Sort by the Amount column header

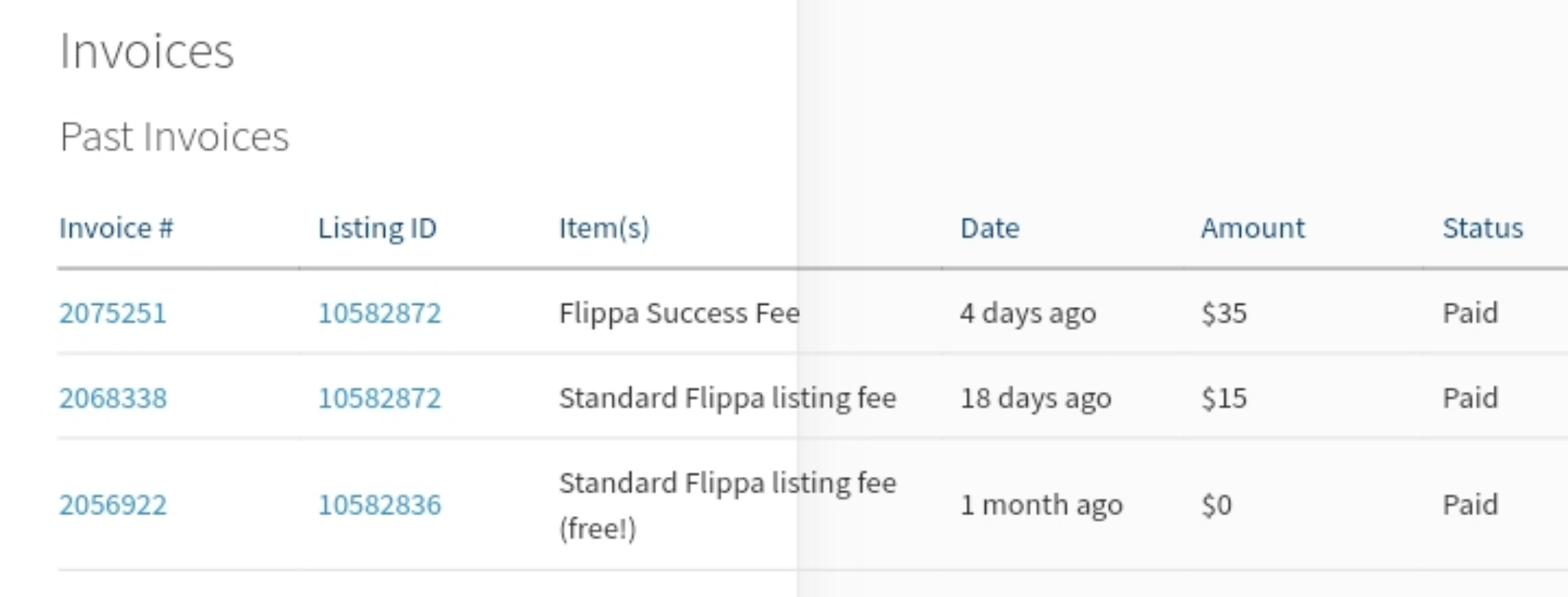click(1253, 228)
